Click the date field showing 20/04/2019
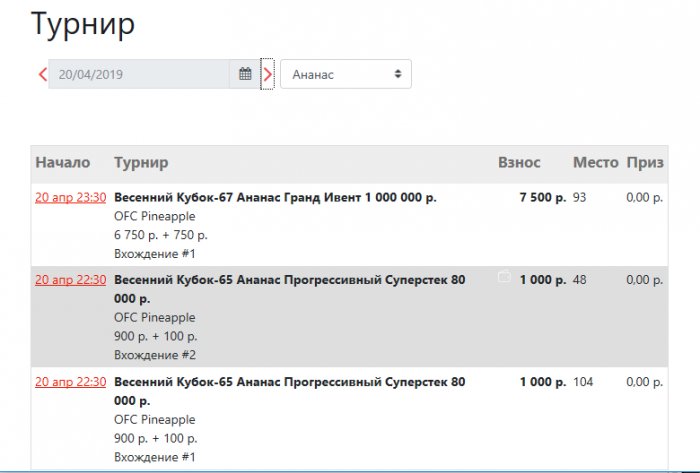Screen dimensions: 700x473 [139, 74]
